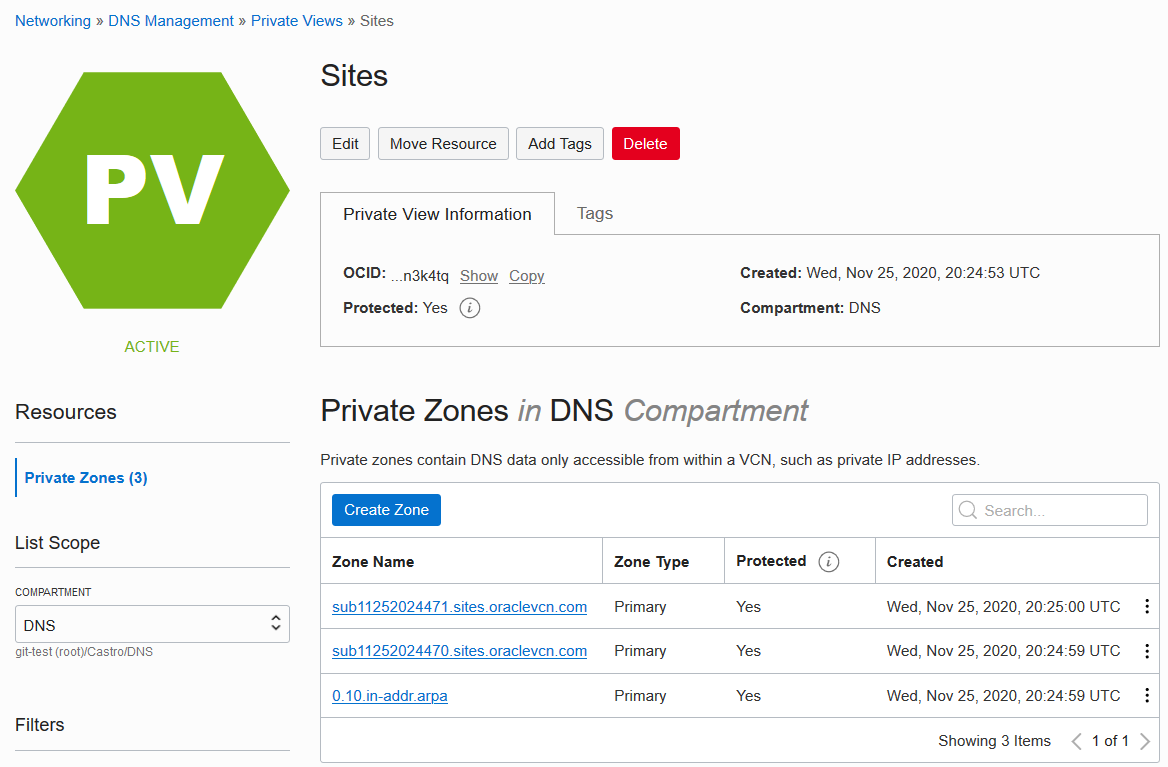This screenshot has height=767, width=1168.
Task: Click the red Delete button
Action: pyautogui.click(x=645, y=144)
